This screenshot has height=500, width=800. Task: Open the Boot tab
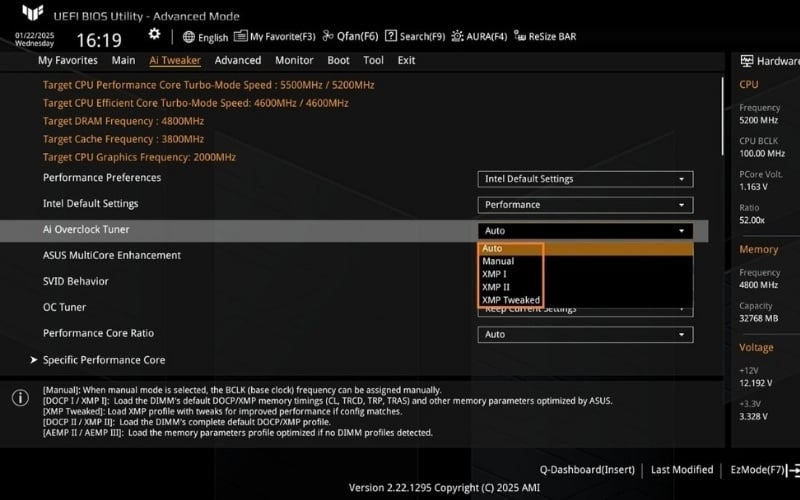coord(338,60)
